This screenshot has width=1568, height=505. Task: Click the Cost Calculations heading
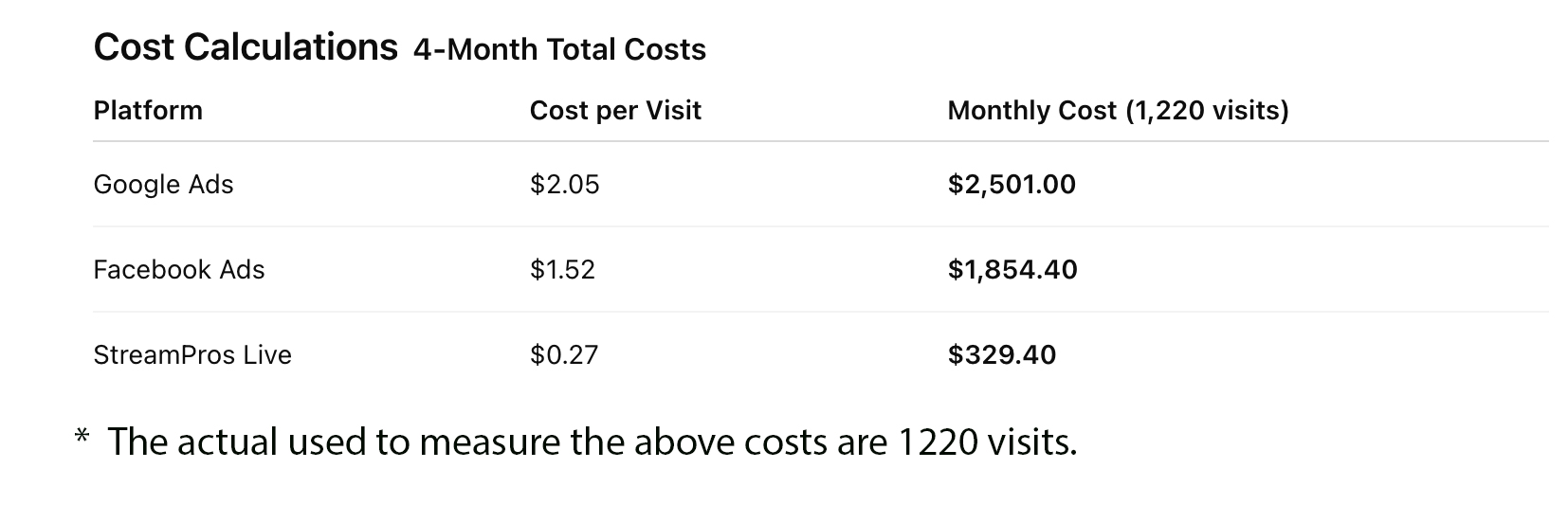click(246, 47)
